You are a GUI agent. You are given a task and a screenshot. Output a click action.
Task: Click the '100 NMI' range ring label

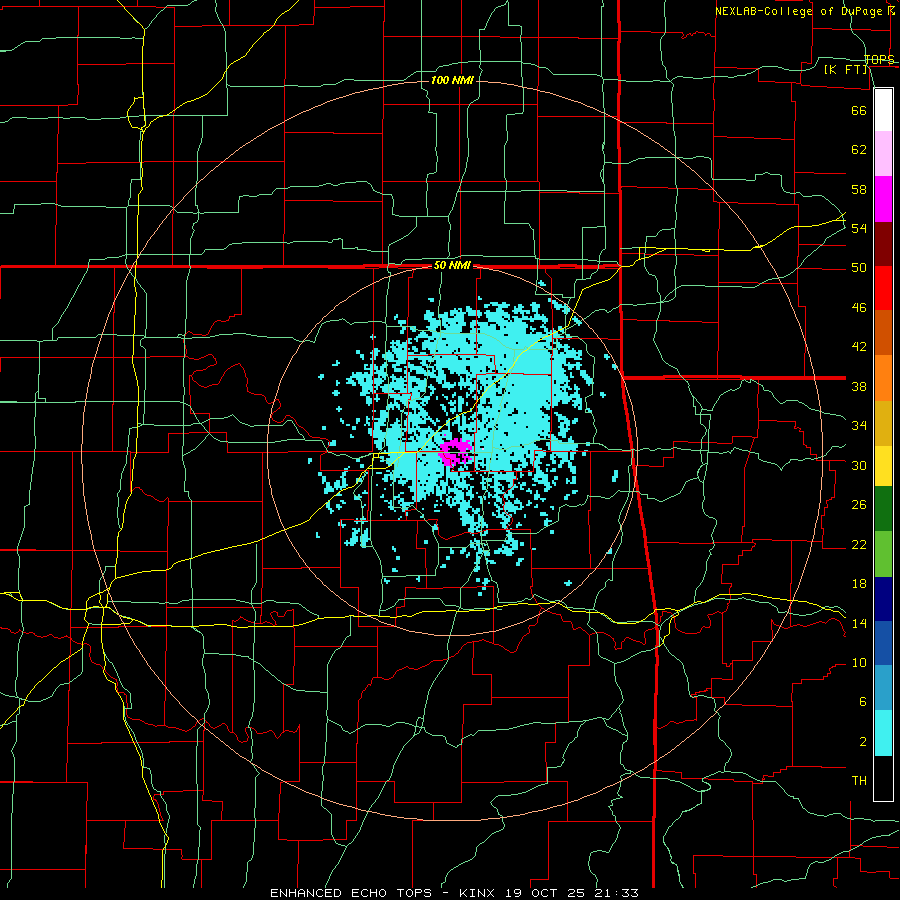[x=452, y=80]
